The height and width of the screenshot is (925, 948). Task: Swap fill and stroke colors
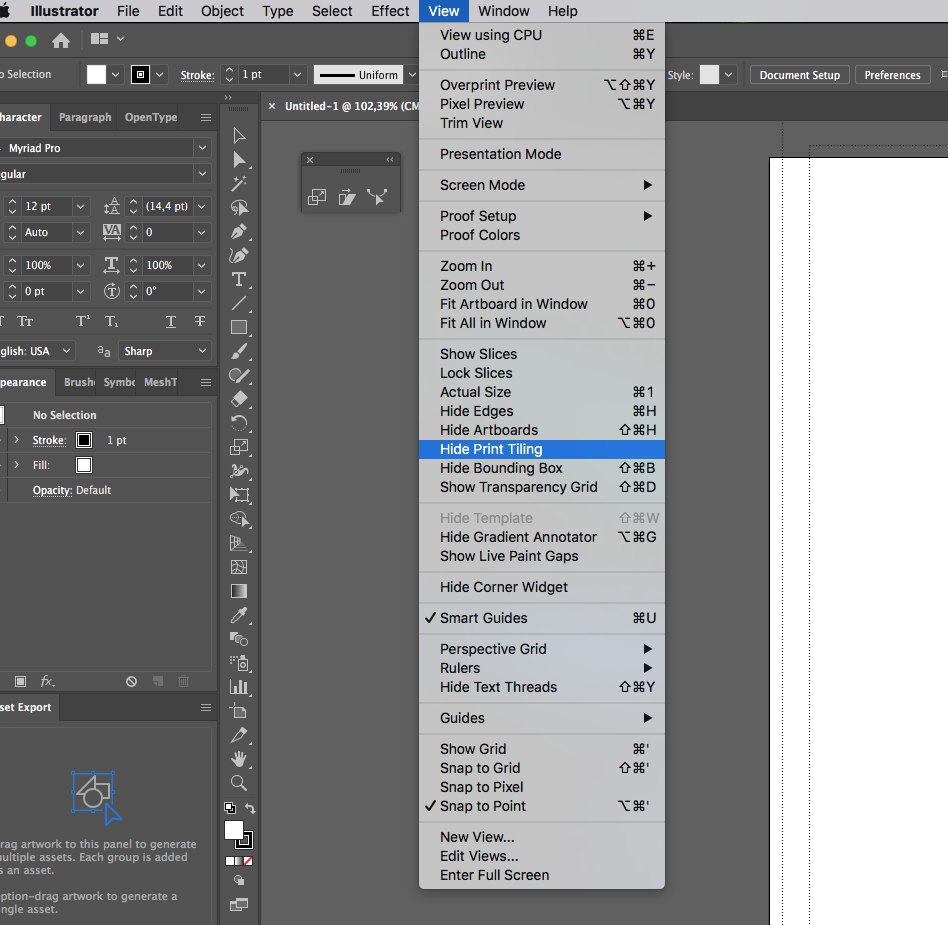point(250,808)
